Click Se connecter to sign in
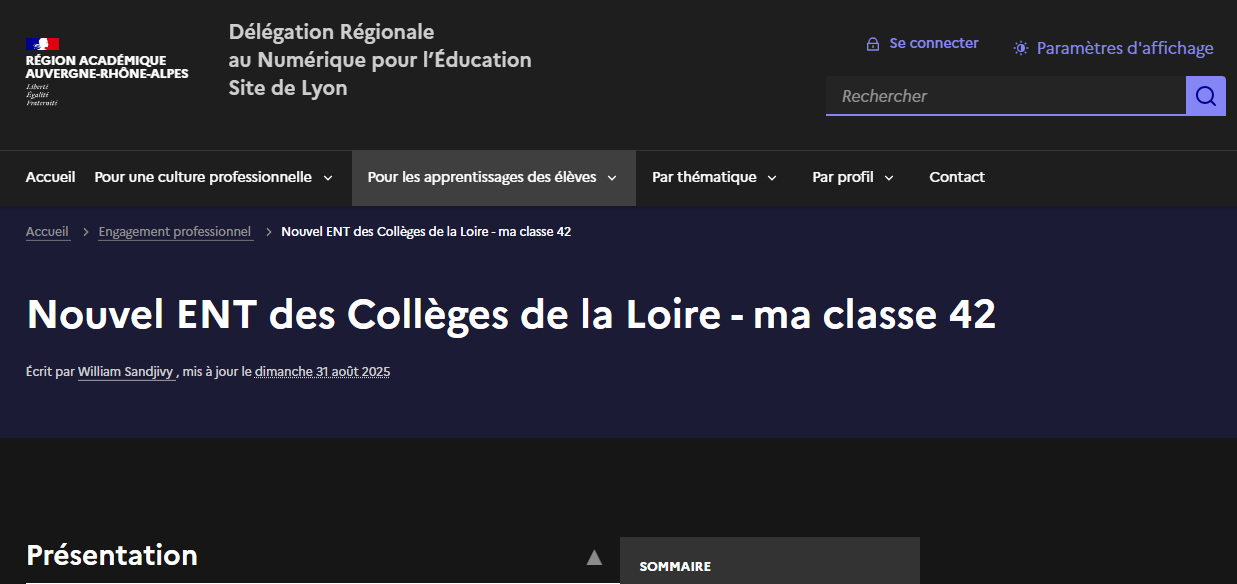The image size is (1237, 584). 932,43
